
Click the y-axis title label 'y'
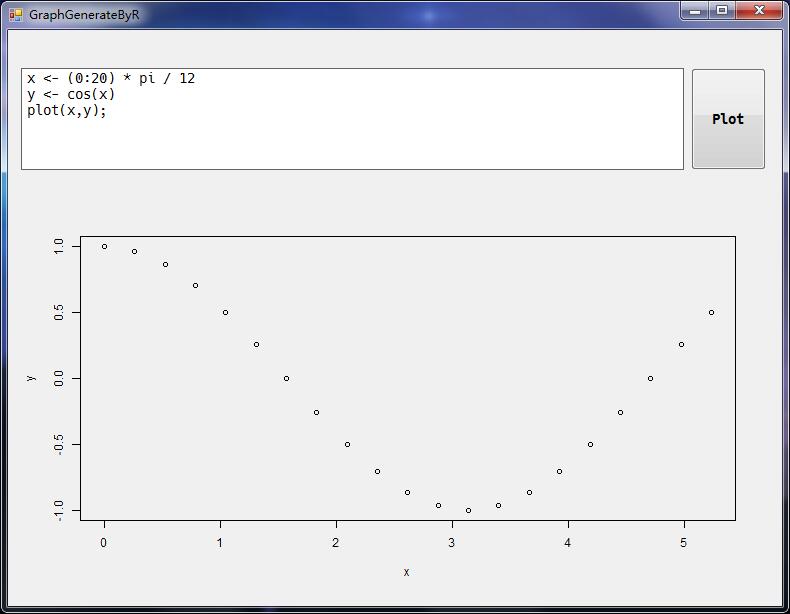tap(31, 378)
